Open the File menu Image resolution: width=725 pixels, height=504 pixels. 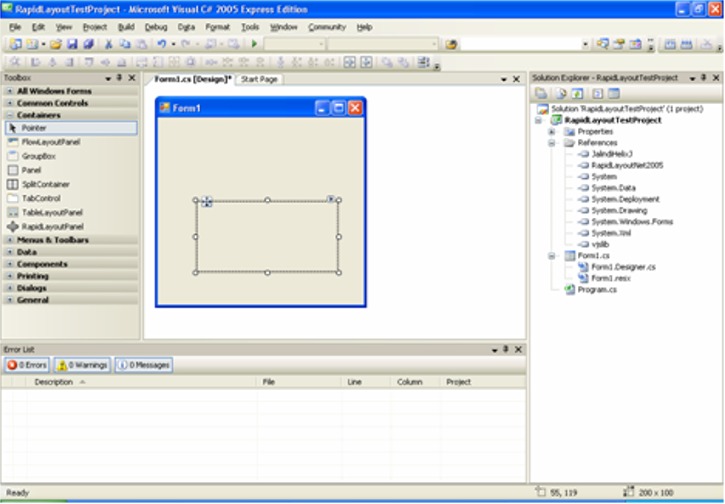pyautogui.click(x=15, y=27)
